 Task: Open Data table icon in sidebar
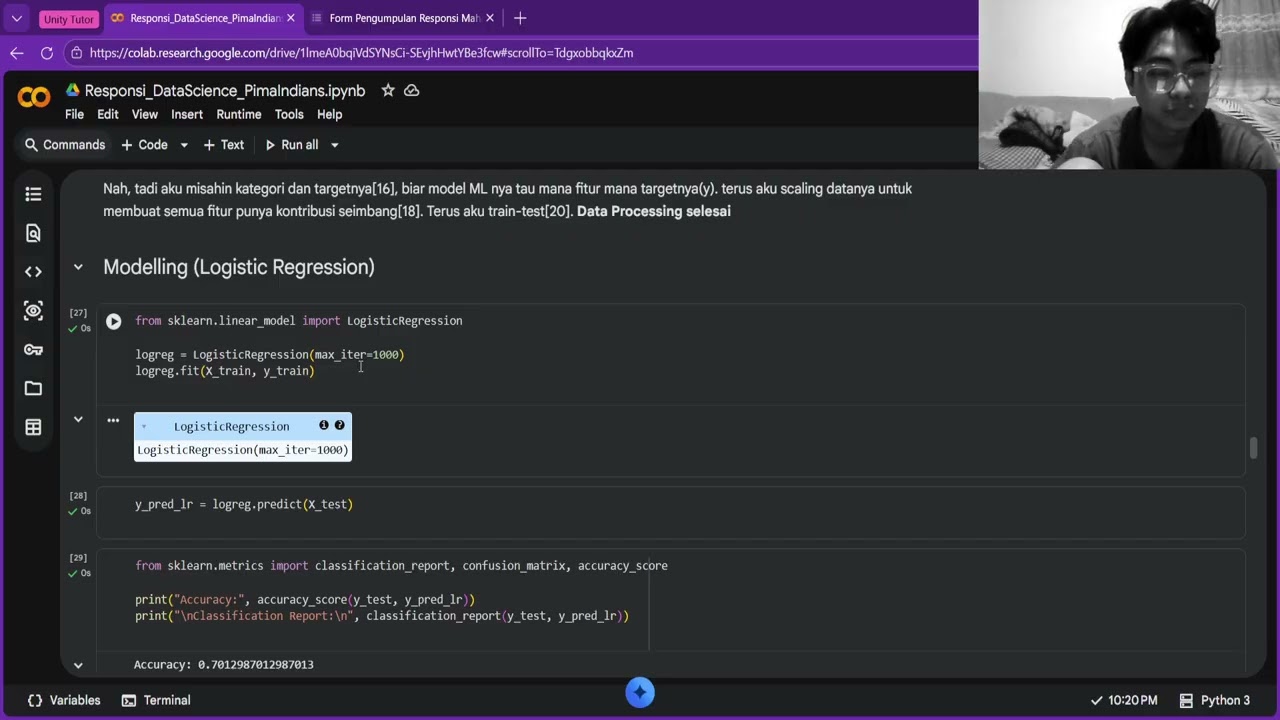[x=33, y=427]
